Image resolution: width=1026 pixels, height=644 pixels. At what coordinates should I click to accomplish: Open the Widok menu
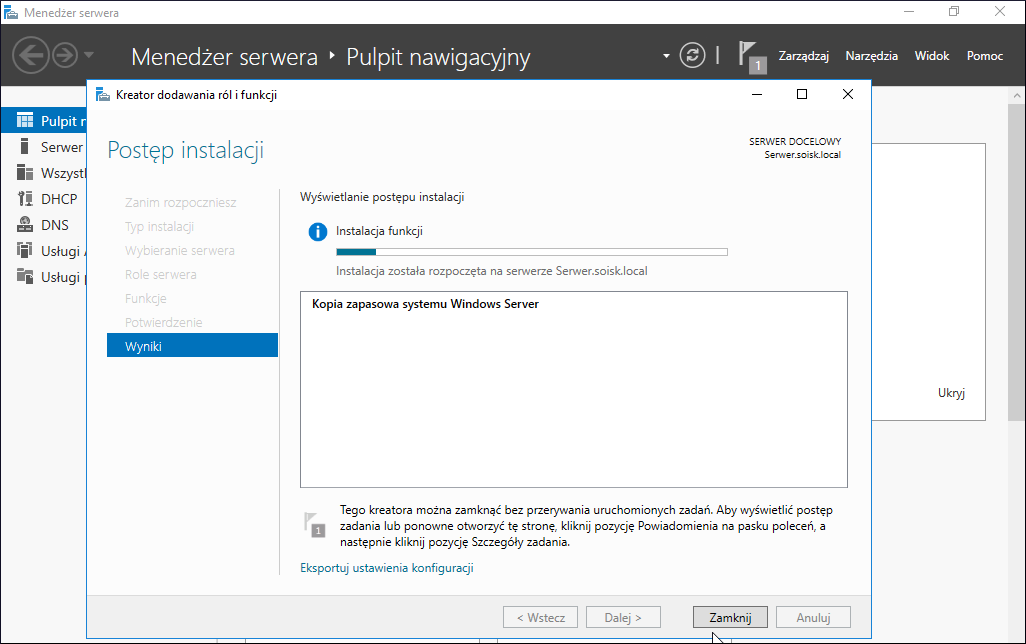pyautogui.click(x=932, y=56)
